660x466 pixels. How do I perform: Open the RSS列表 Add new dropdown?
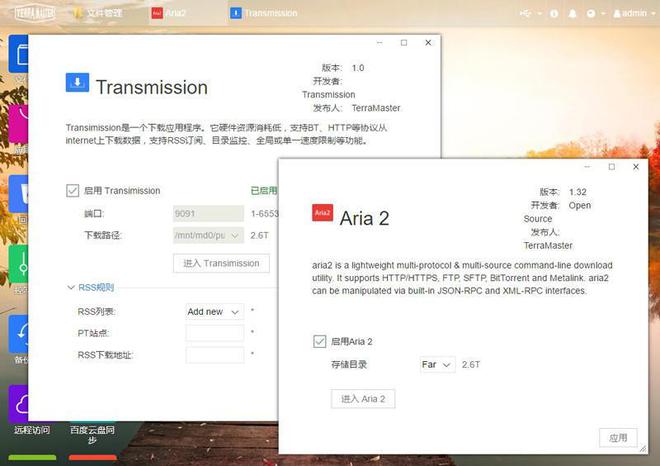(214, 312)
